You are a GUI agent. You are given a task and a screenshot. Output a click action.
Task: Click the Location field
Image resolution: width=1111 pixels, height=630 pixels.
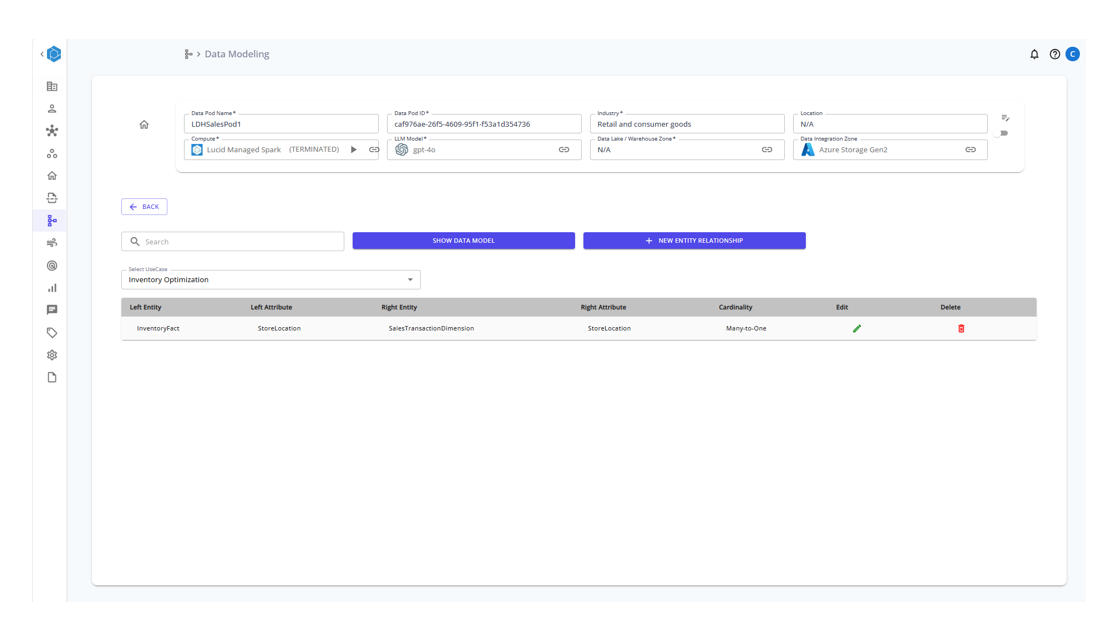click(x=890, y=123)
